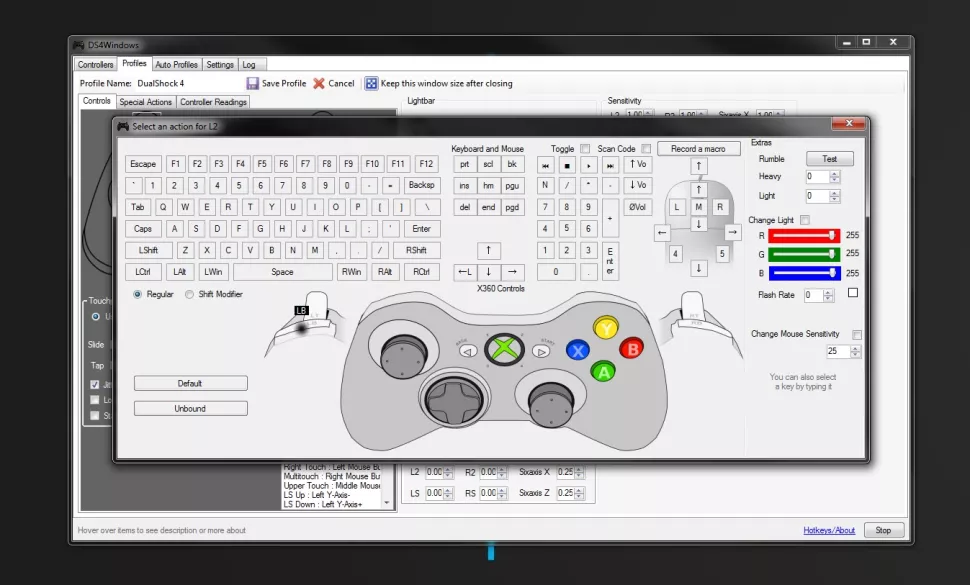The image size is (970, 585).
Task: Click the Record a macro button
Action: pos(699,149)
